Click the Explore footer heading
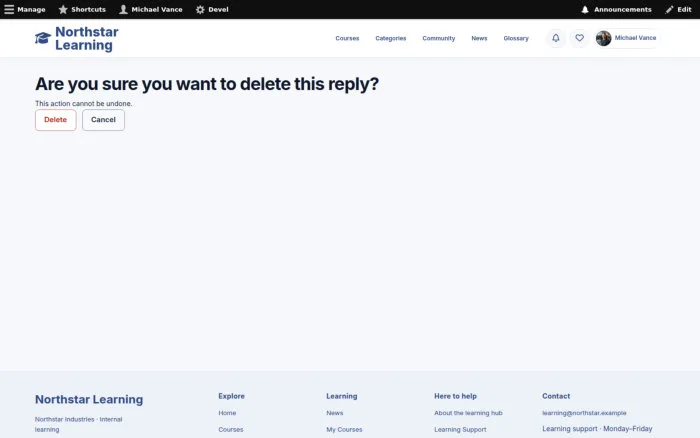This screenshot has width=700, height=438. [x=231, y=396]
